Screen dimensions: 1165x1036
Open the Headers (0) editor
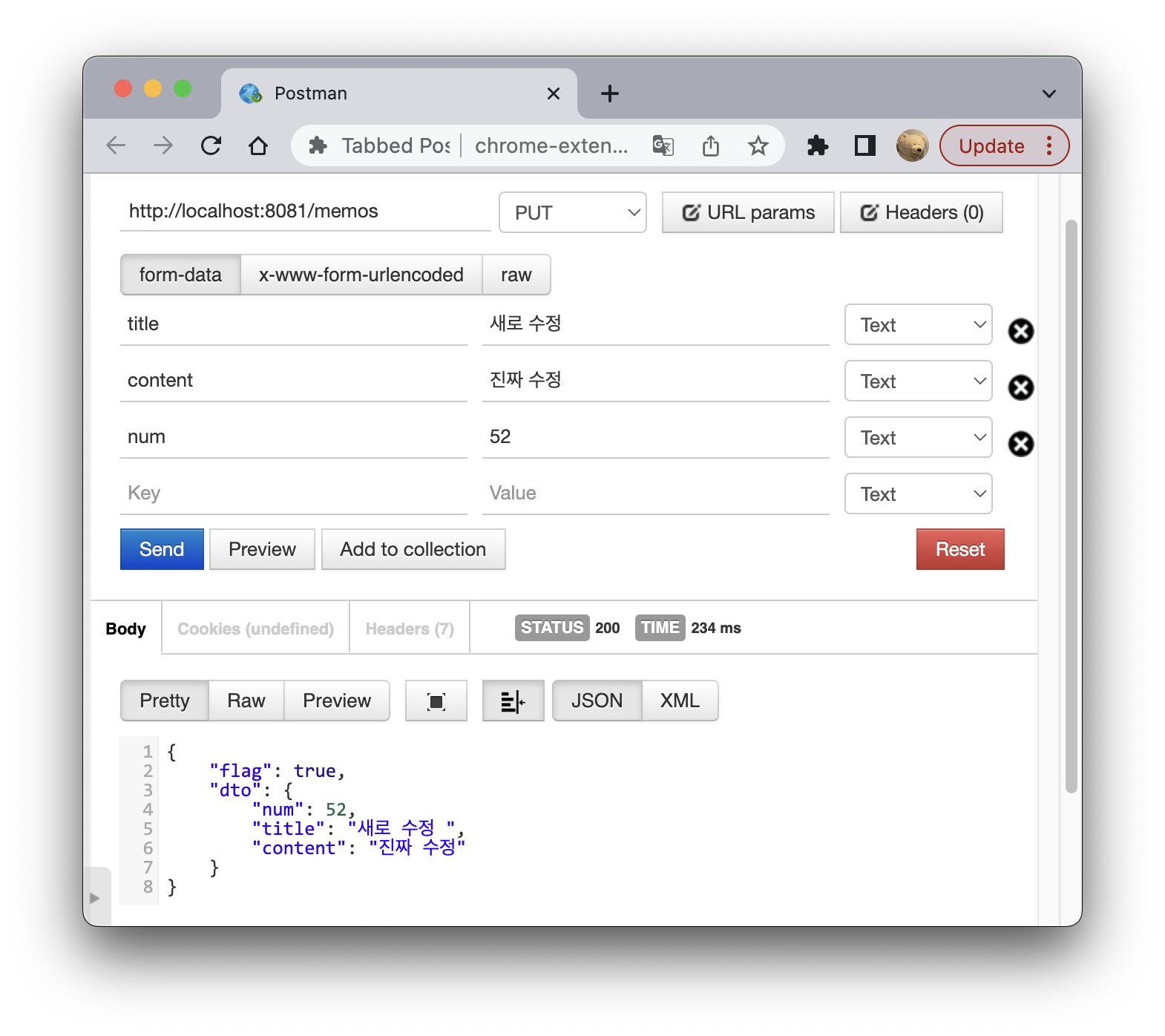[x=922, y=212]
